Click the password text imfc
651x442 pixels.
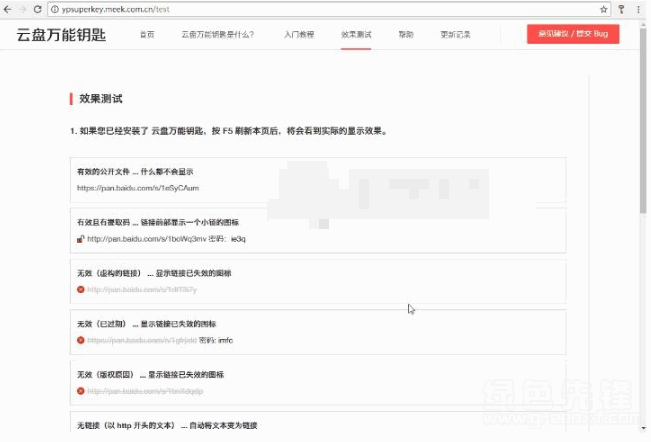(x=225, y=340)
